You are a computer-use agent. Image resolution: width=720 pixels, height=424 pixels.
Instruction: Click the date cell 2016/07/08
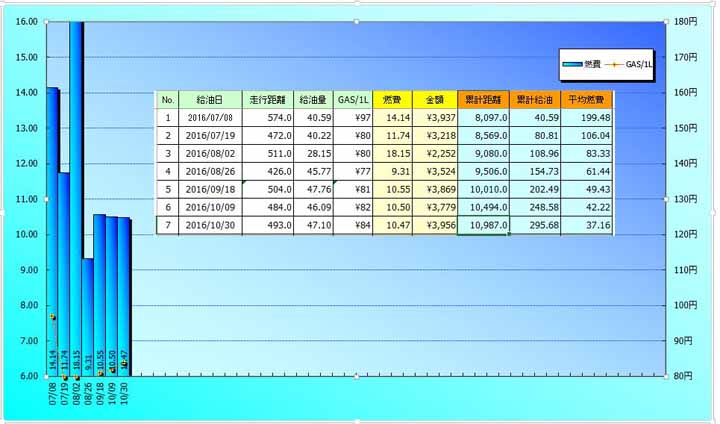click(x=211, y=117)
